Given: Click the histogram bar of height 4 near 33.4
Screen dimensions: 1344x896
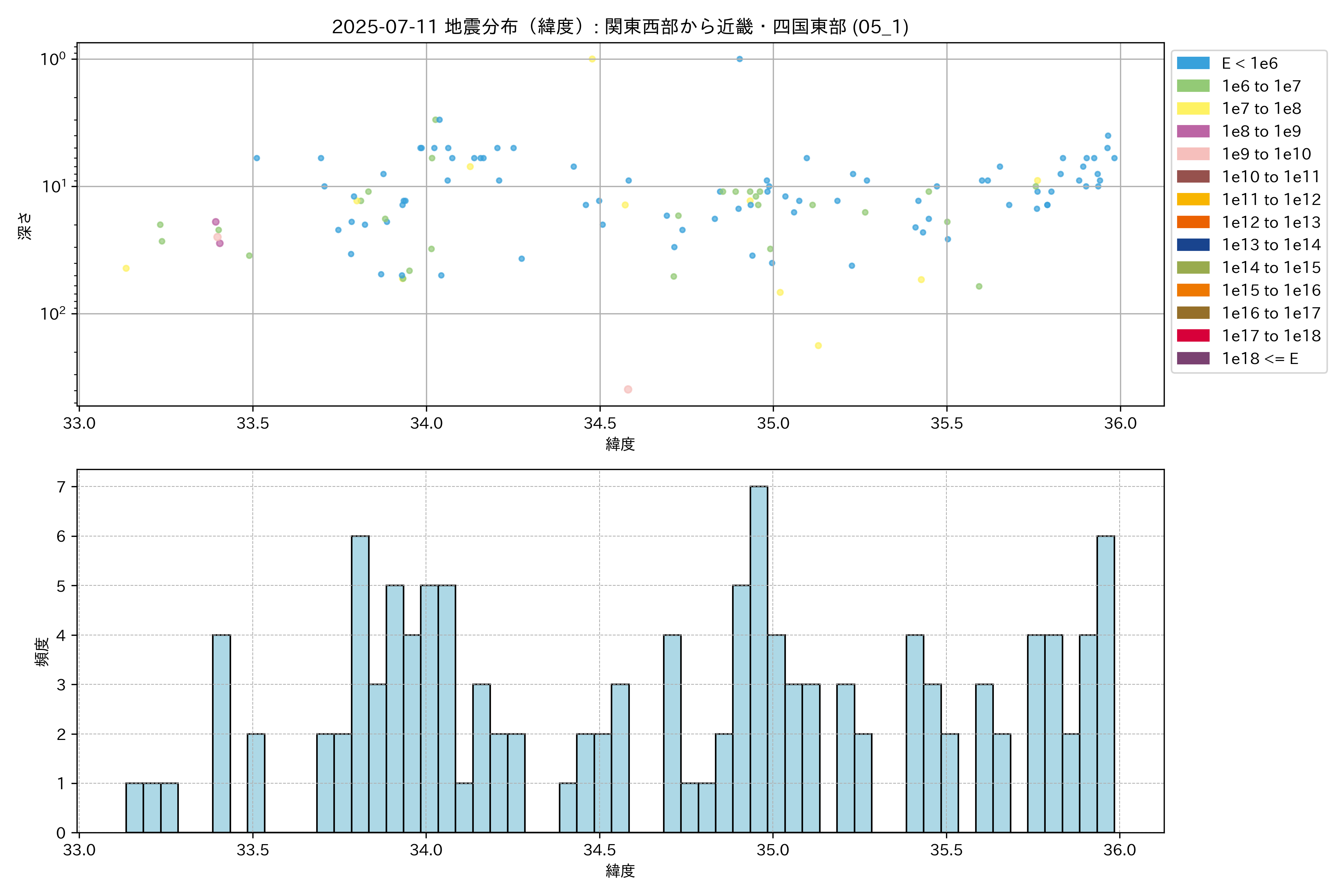Looking at the screenshot, I should pos(221,734).
